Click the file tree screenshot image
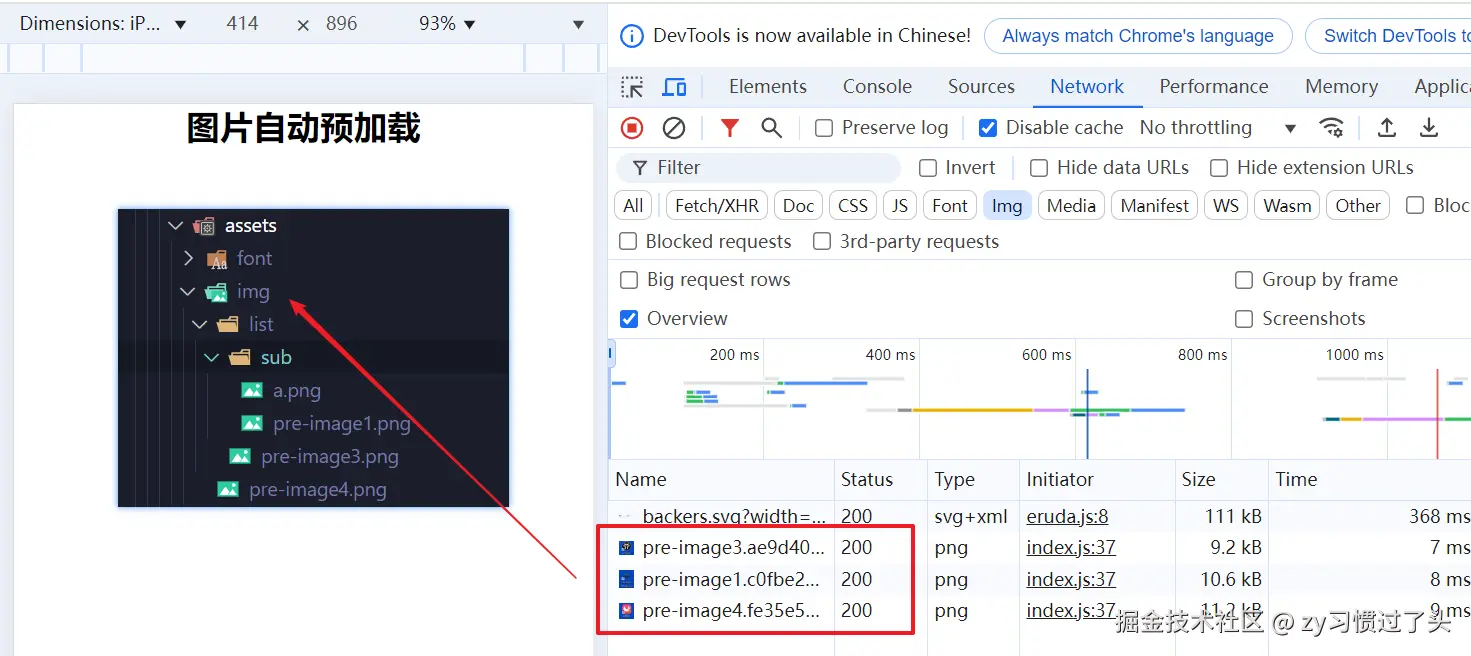The image size is (1471, 656). click(313, 358)
